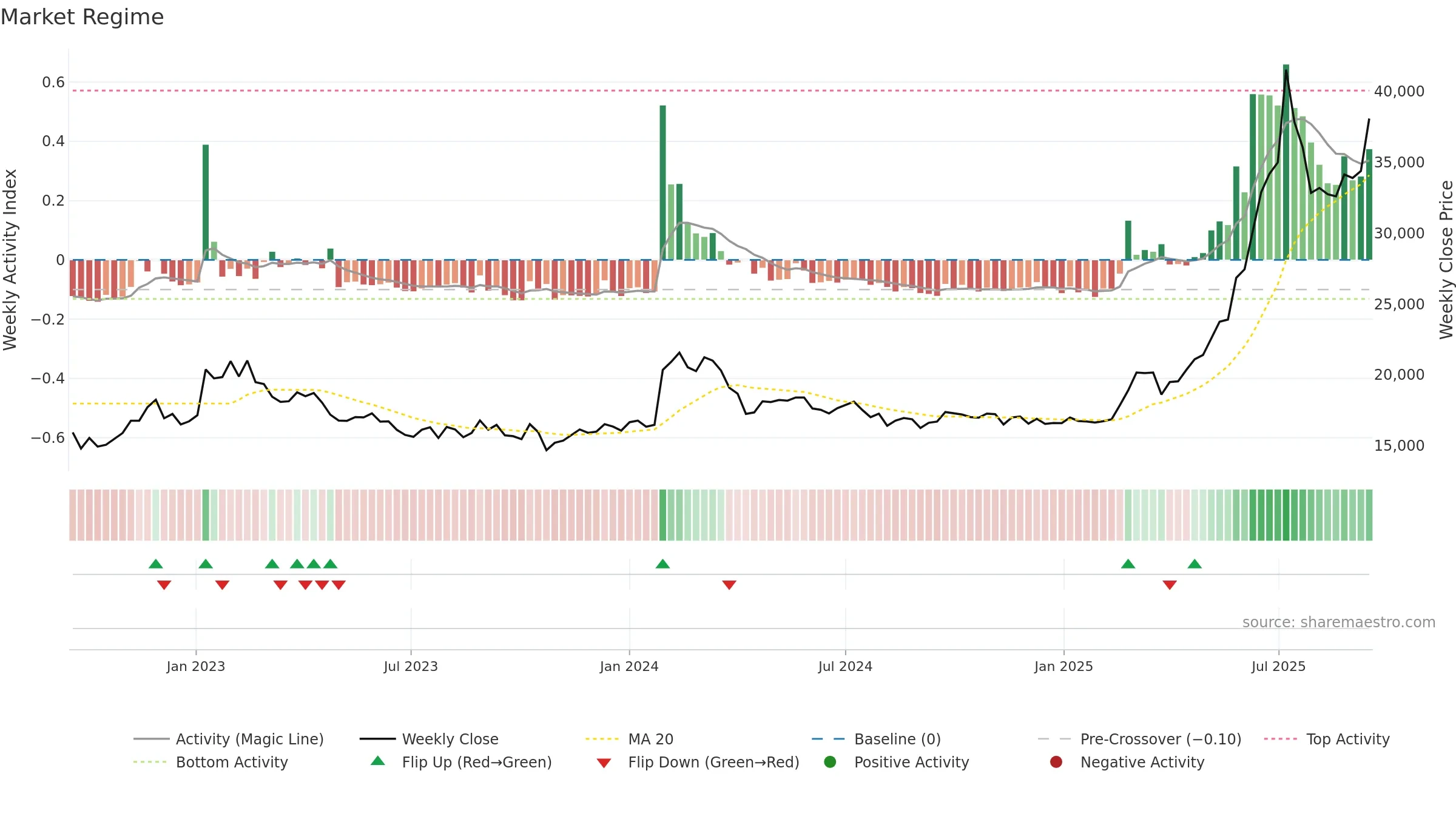Click the tall green activity bar at Jan 2023
Screen dimensions: 1456x819
click(206, 202)
